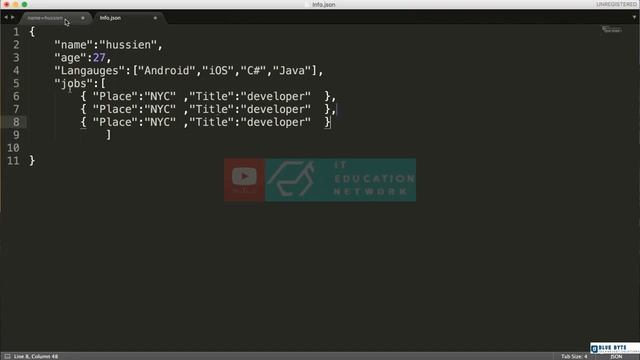Open the JSON syntax selector

click(616, 357)
